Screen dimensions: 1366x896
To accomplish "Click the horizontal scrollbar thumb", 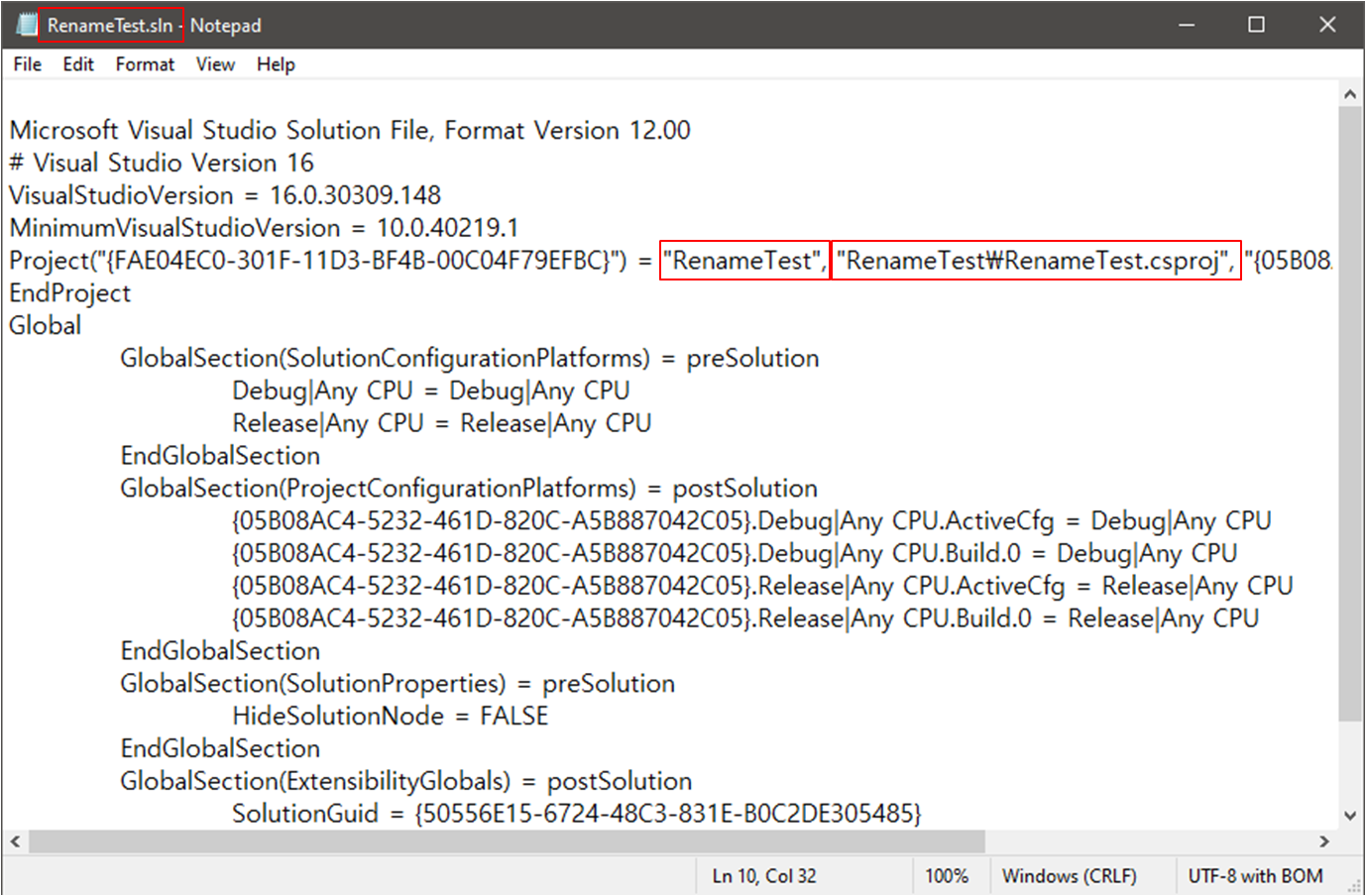I will [507, 841].
